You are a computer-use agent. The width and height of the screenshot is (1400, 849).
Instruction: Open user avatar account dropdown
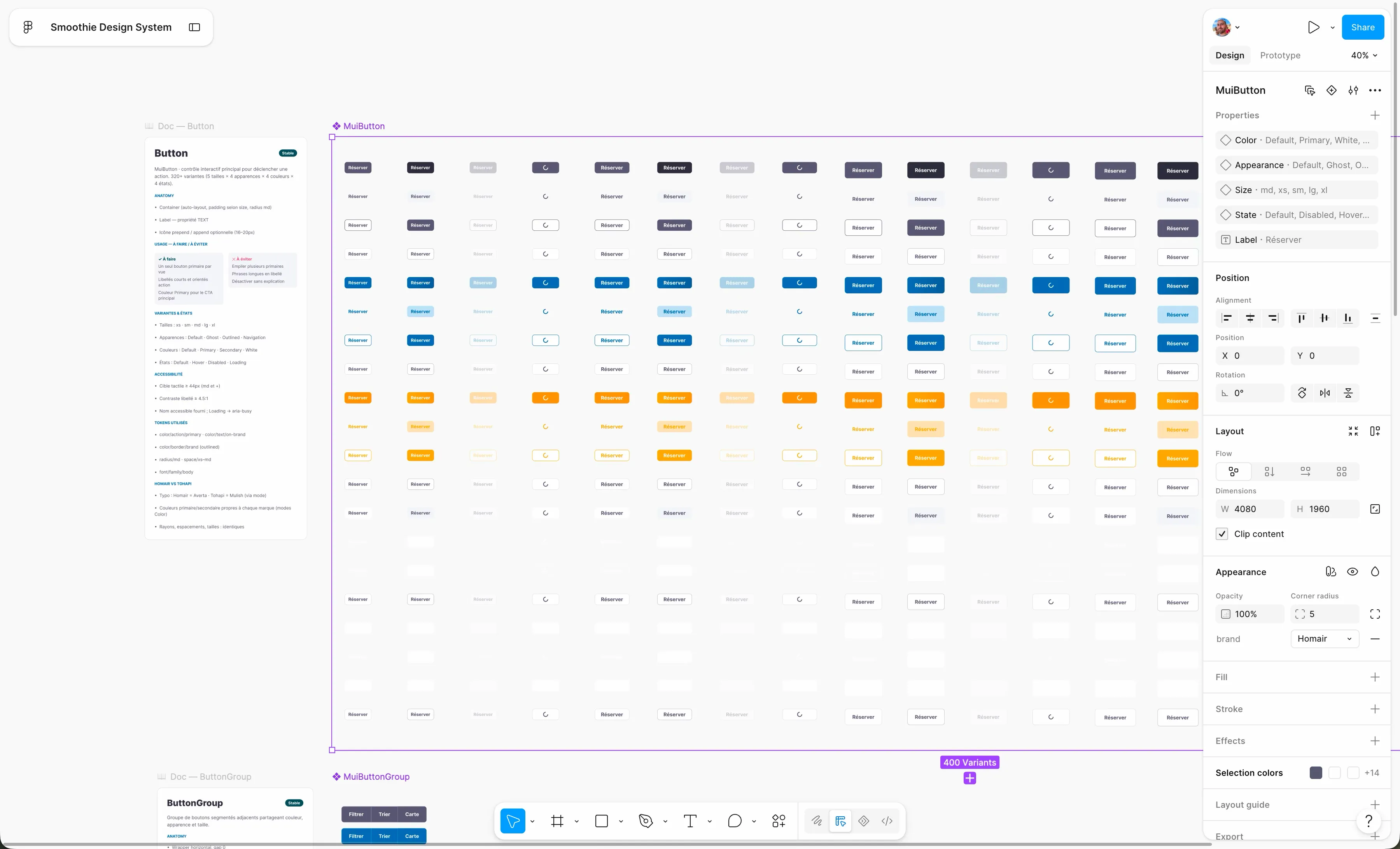tap(1226, 27)
